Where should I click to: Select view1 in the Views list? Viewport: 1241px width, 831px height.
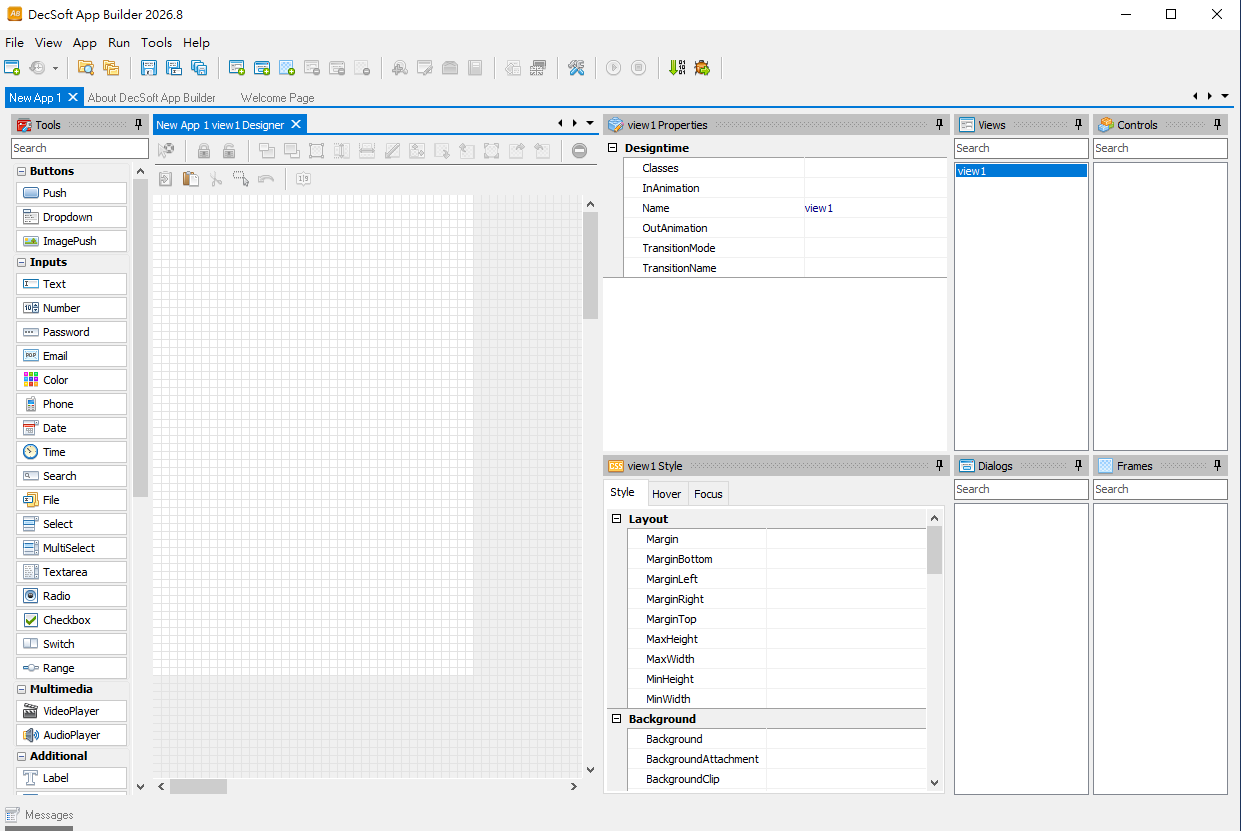coord(1020,171)
